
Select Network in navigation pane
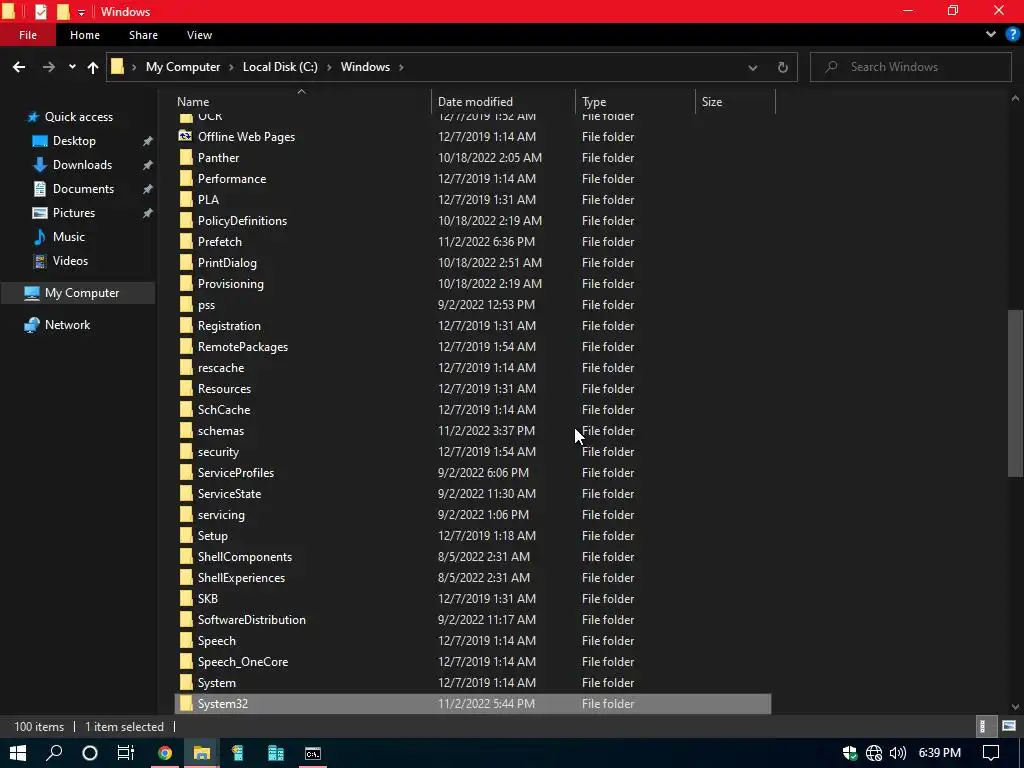(x=67, y=325)
